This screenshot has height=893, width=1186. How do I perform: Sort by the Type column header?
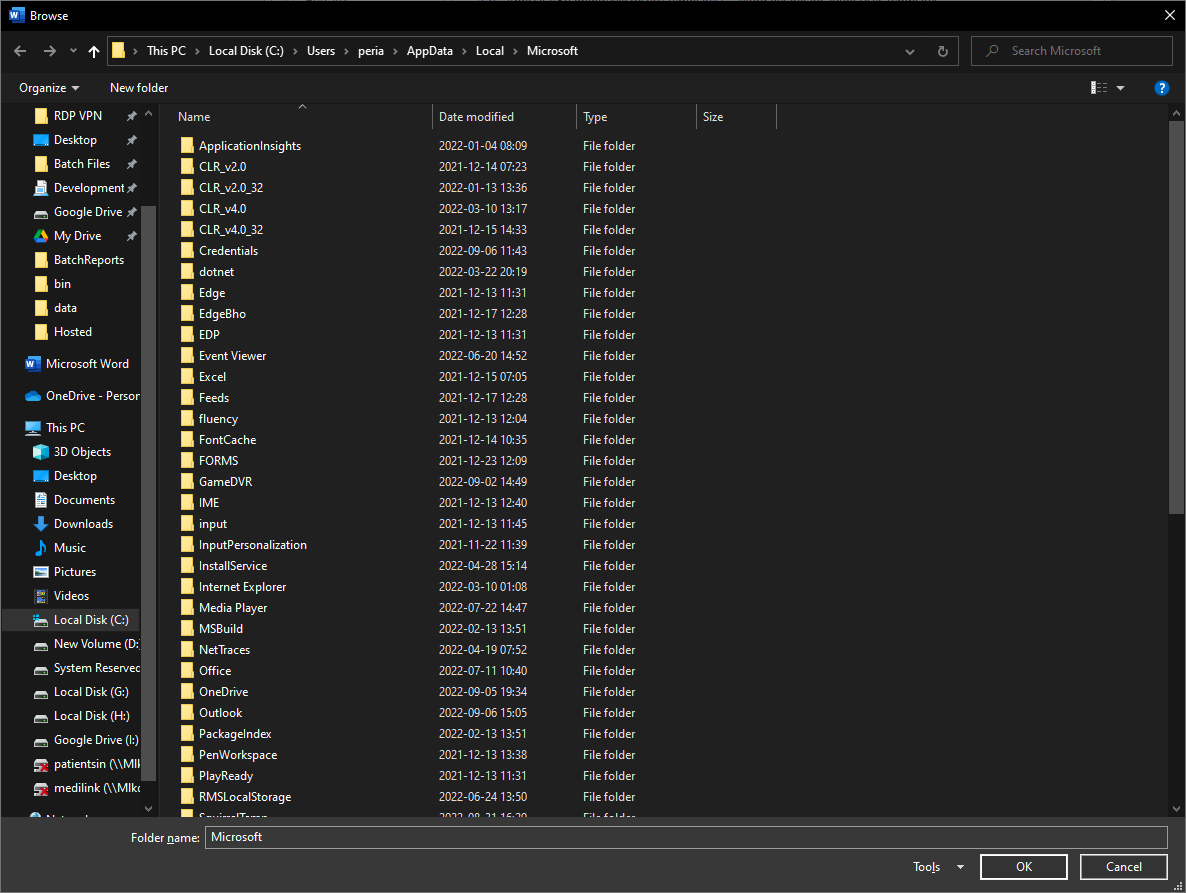tap(636, 116)
